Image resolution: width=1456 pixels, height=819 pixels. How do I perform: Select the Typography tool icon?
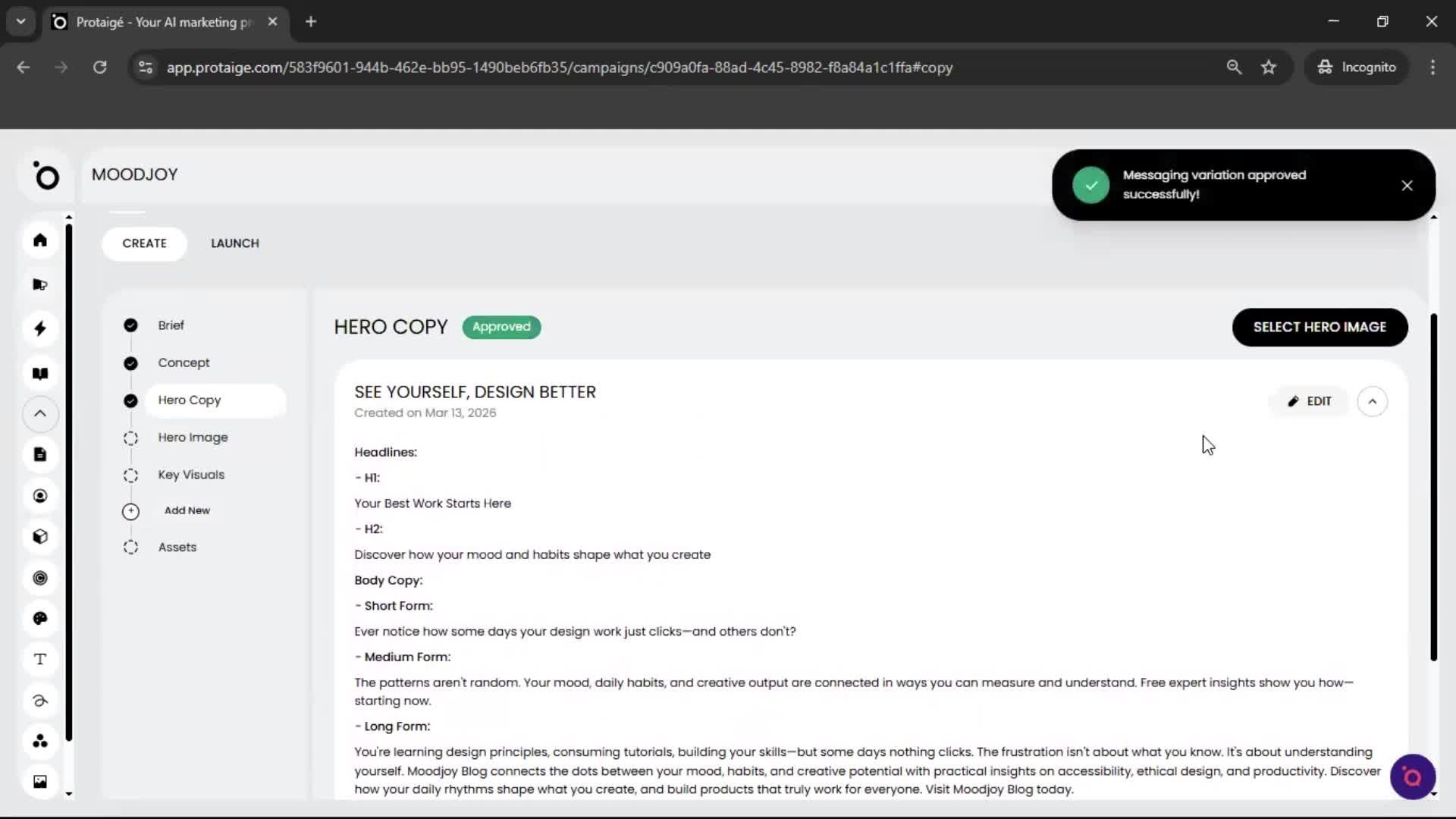click(40, 659)
